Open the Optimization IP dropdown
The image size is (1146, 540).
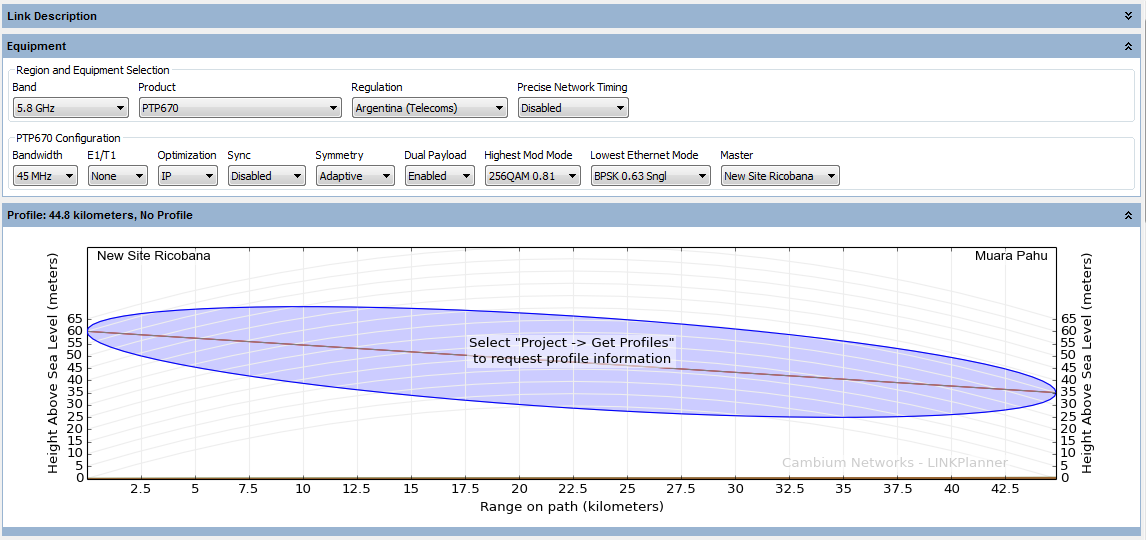188,176
